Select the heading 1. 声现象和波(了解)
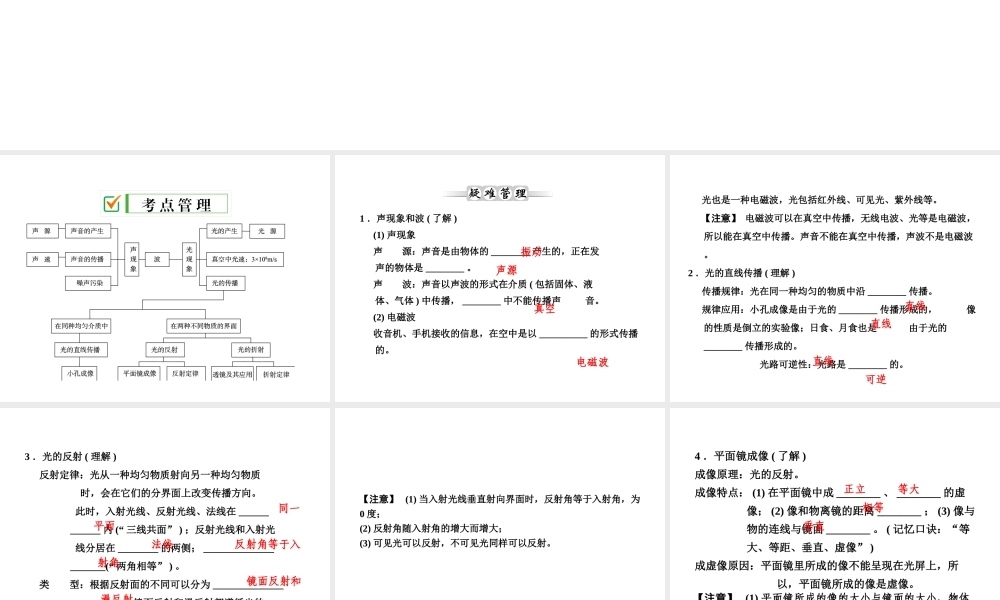This screenshot has height=600, width=1000. [408, 218]
